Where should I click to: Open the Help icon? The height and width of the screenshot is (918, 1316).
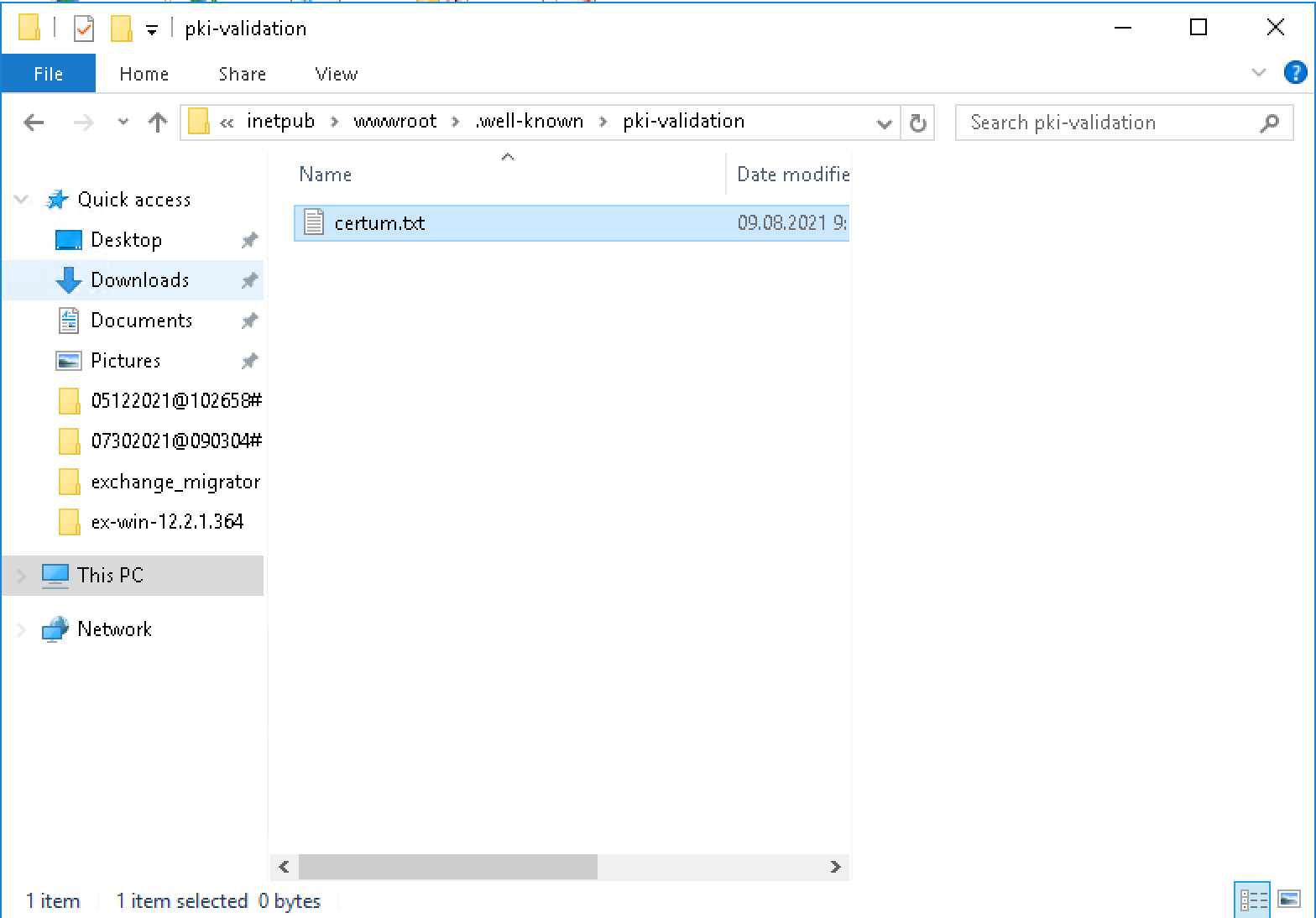coord(1295,73)
